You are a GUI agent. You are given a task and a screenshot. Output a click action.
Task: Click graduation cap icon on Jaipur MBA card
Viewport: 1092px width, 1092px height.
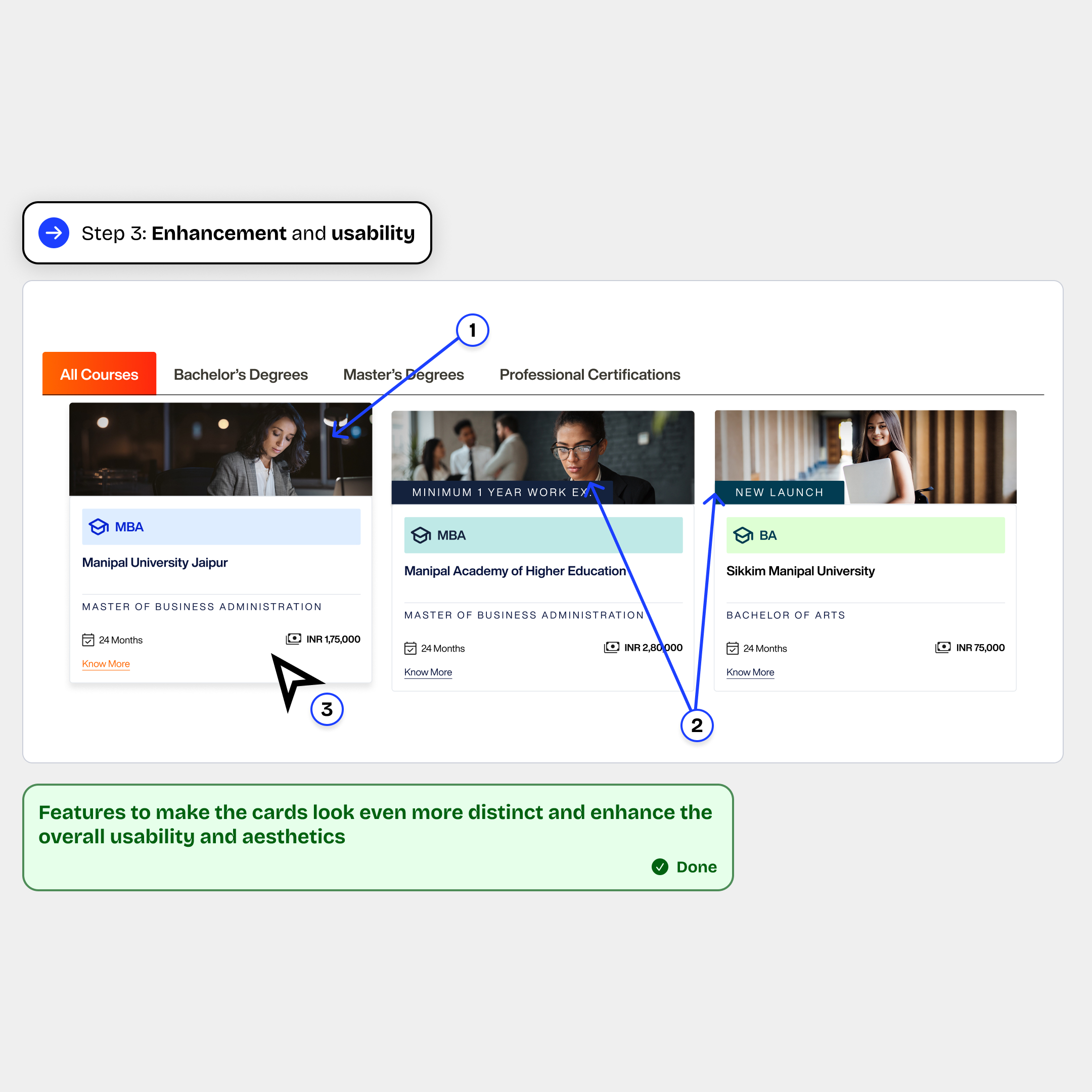click(x=99, y=527)
